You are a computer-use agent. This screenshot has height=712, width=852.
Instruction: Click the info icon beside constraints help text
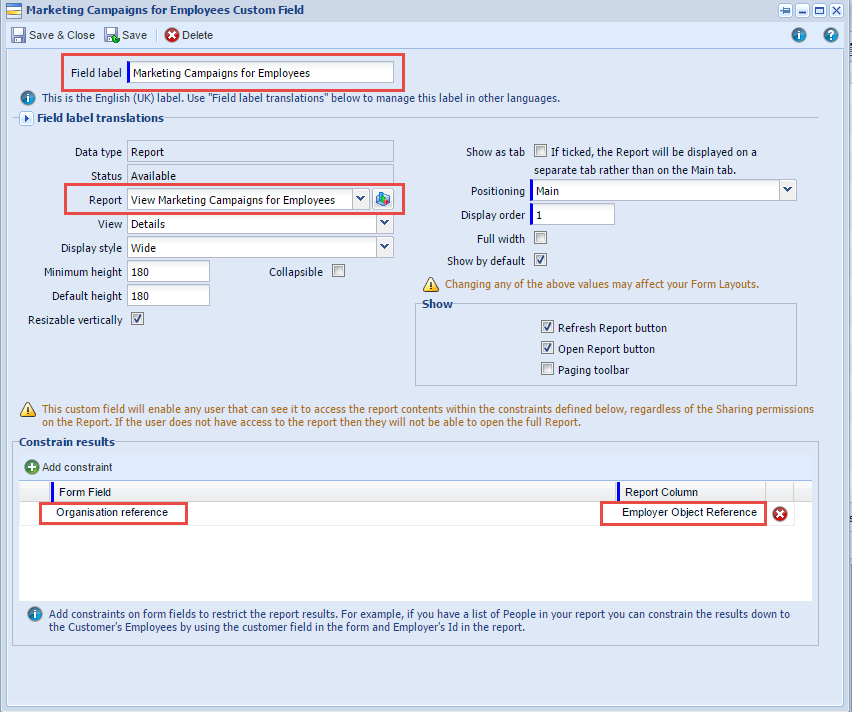tap(35, 614)
